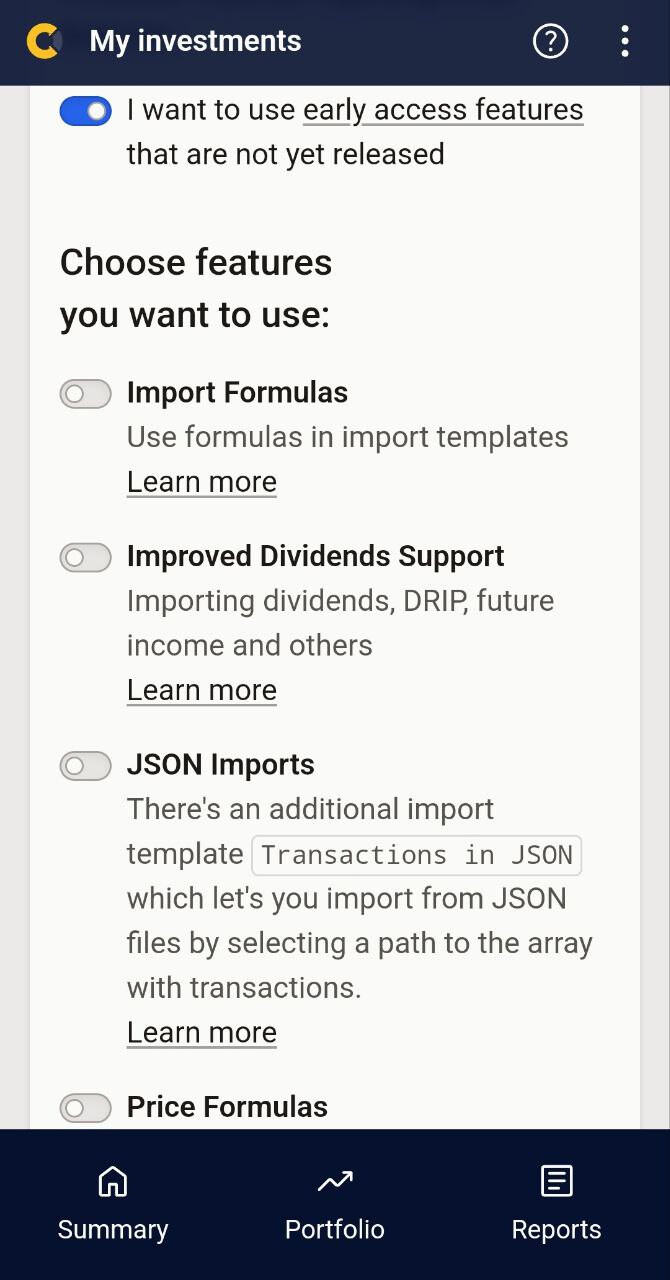The height and width of the screenshot is (1280, 670).
Task: Enable the Import Formulas toggle
Action: pyautogui.click(x=85, y=394)
